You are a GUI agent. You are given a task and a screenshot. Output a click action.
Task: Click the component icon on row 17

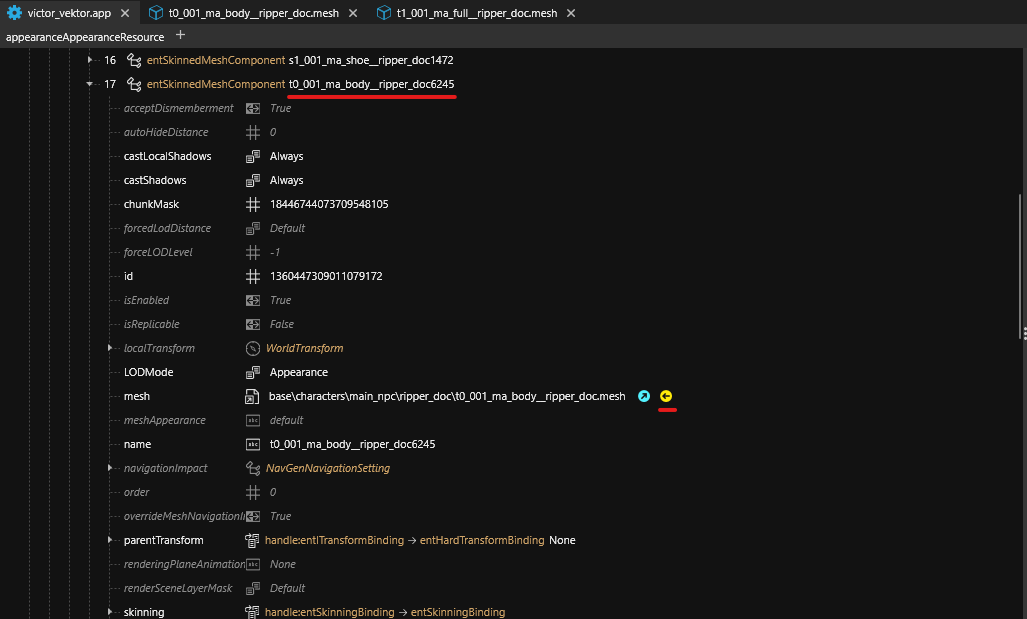pos(133,84)
